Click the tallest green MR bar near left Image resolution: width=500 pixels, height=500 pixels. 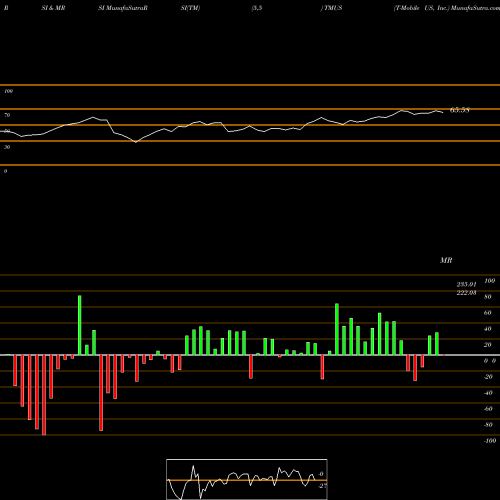[x=80, y=325]
